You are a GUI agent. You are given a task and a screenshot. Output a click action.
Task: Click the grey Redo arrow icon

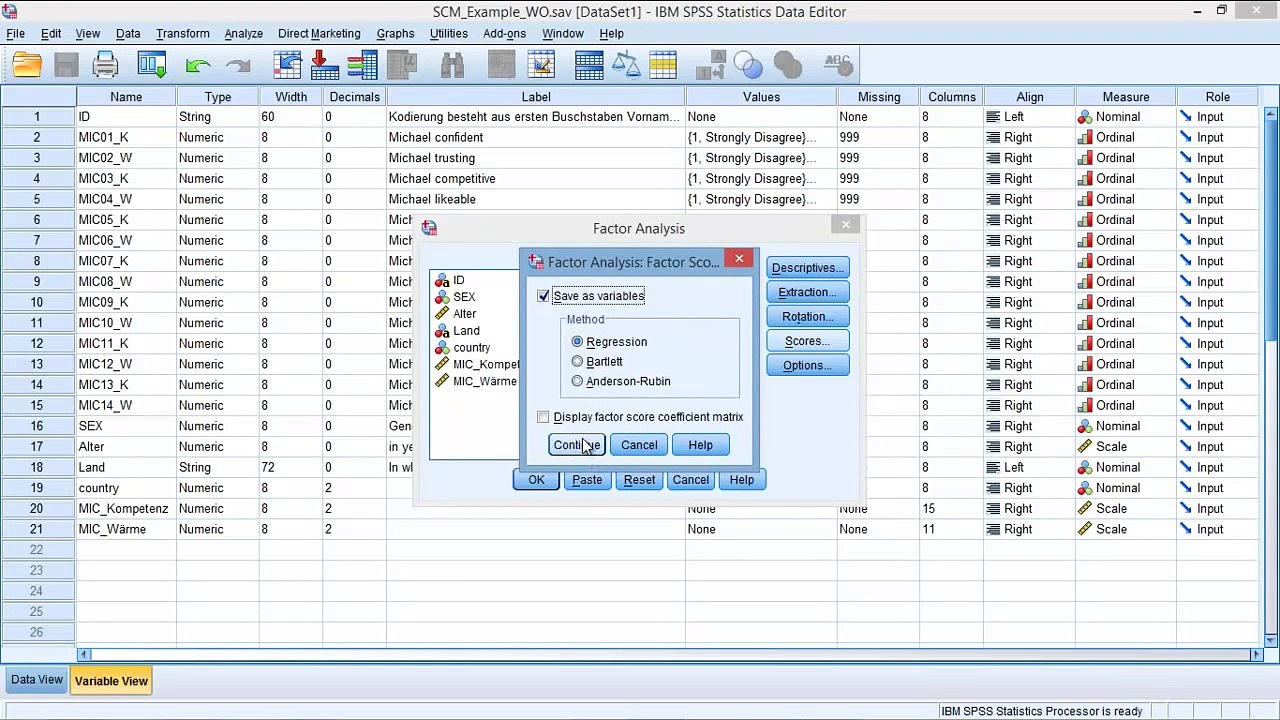(x=238, y=66)
